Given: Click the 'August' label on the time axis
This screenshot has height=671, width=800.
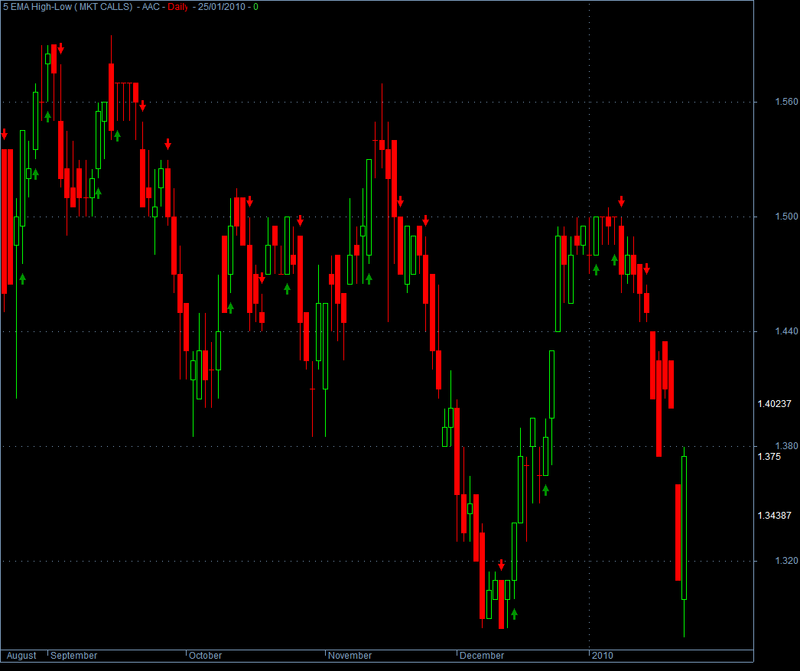Looking at the screenshot, I should click(x=21, y=656).
